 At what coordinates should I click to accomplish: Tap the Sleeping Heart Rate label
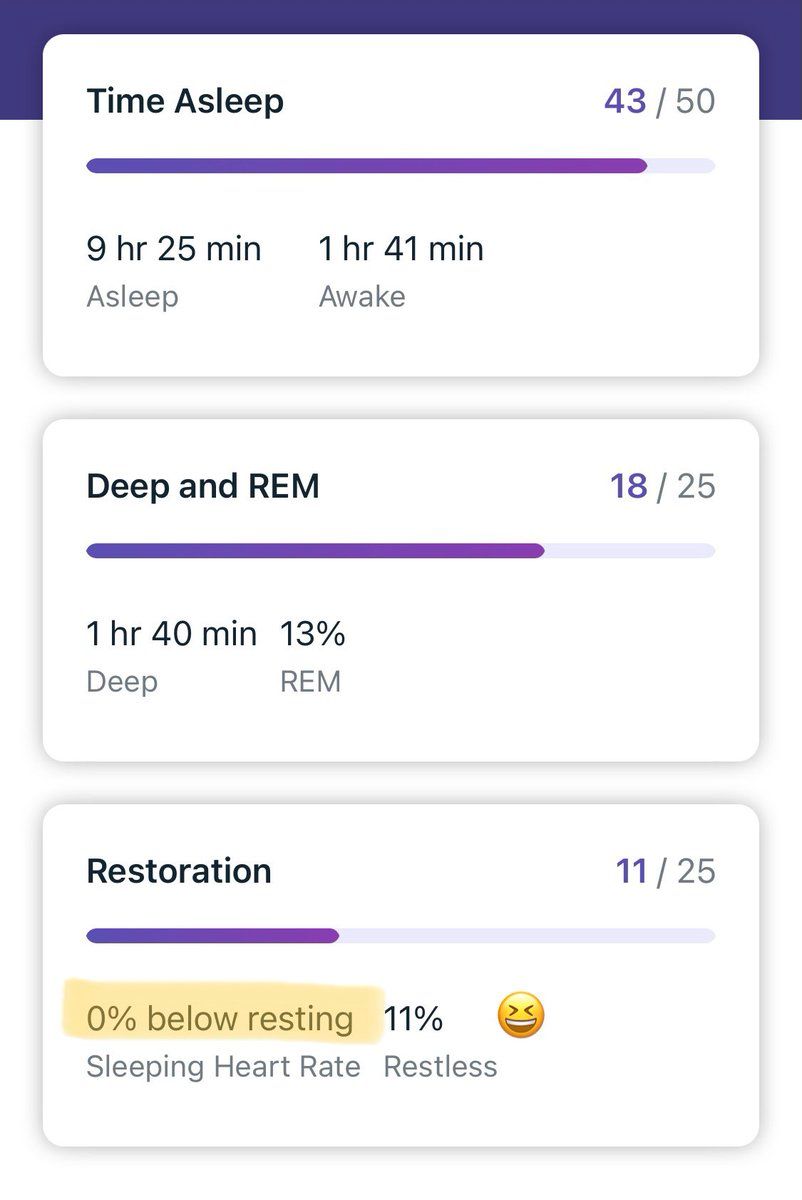click(x=223, y=1066)
